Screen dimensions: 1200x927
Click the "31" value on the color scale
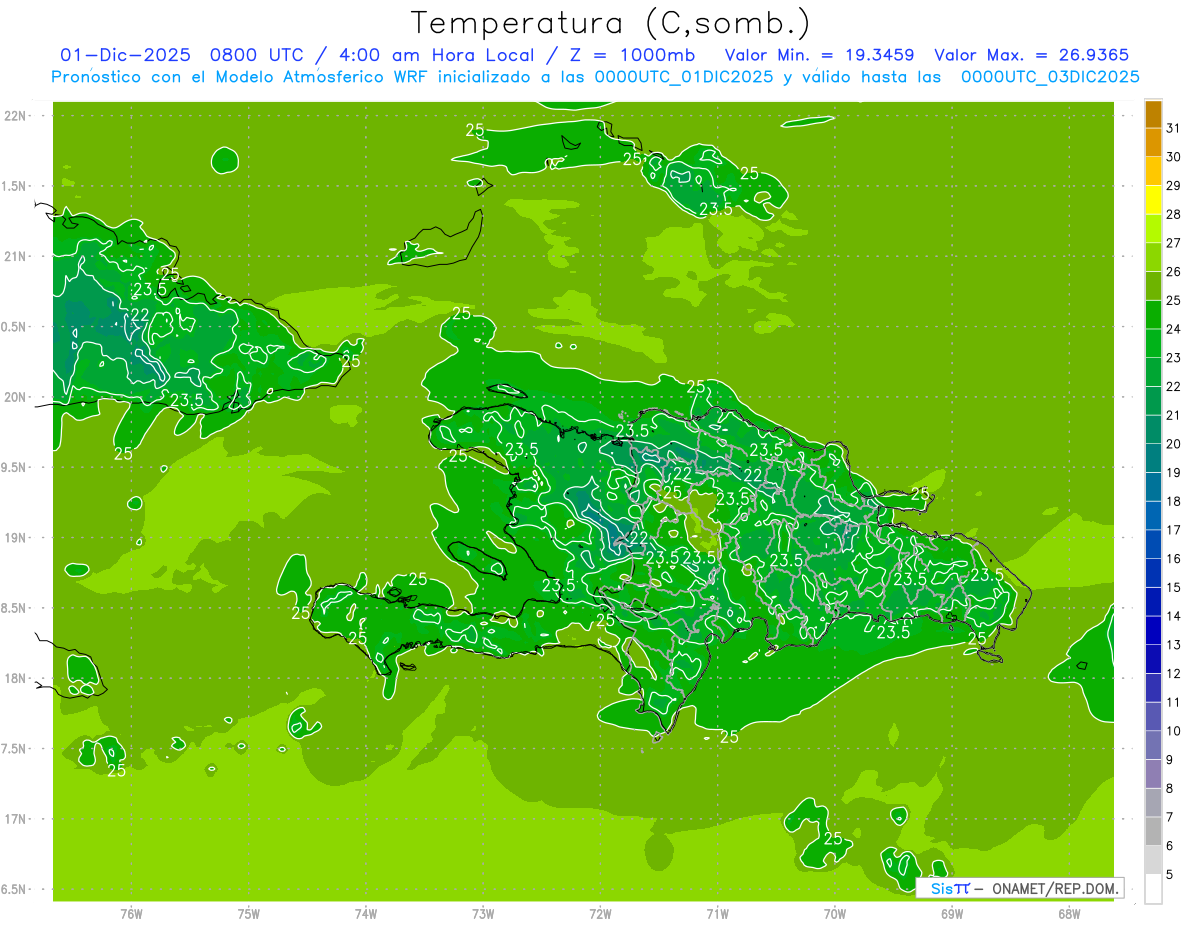pyautogui.click(x=1174, y=128)
